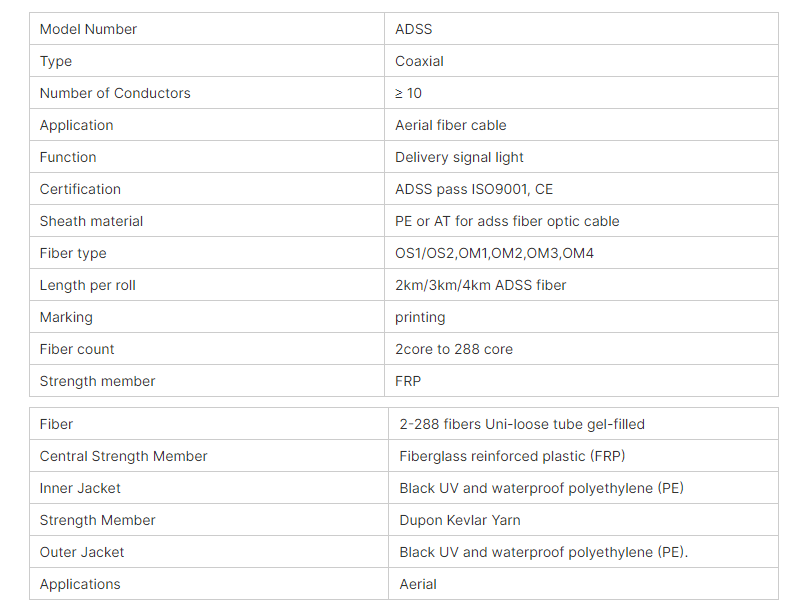Click the Dupon Kevlar Yarn value
793x607 pixels.
(x=460, y=520)
